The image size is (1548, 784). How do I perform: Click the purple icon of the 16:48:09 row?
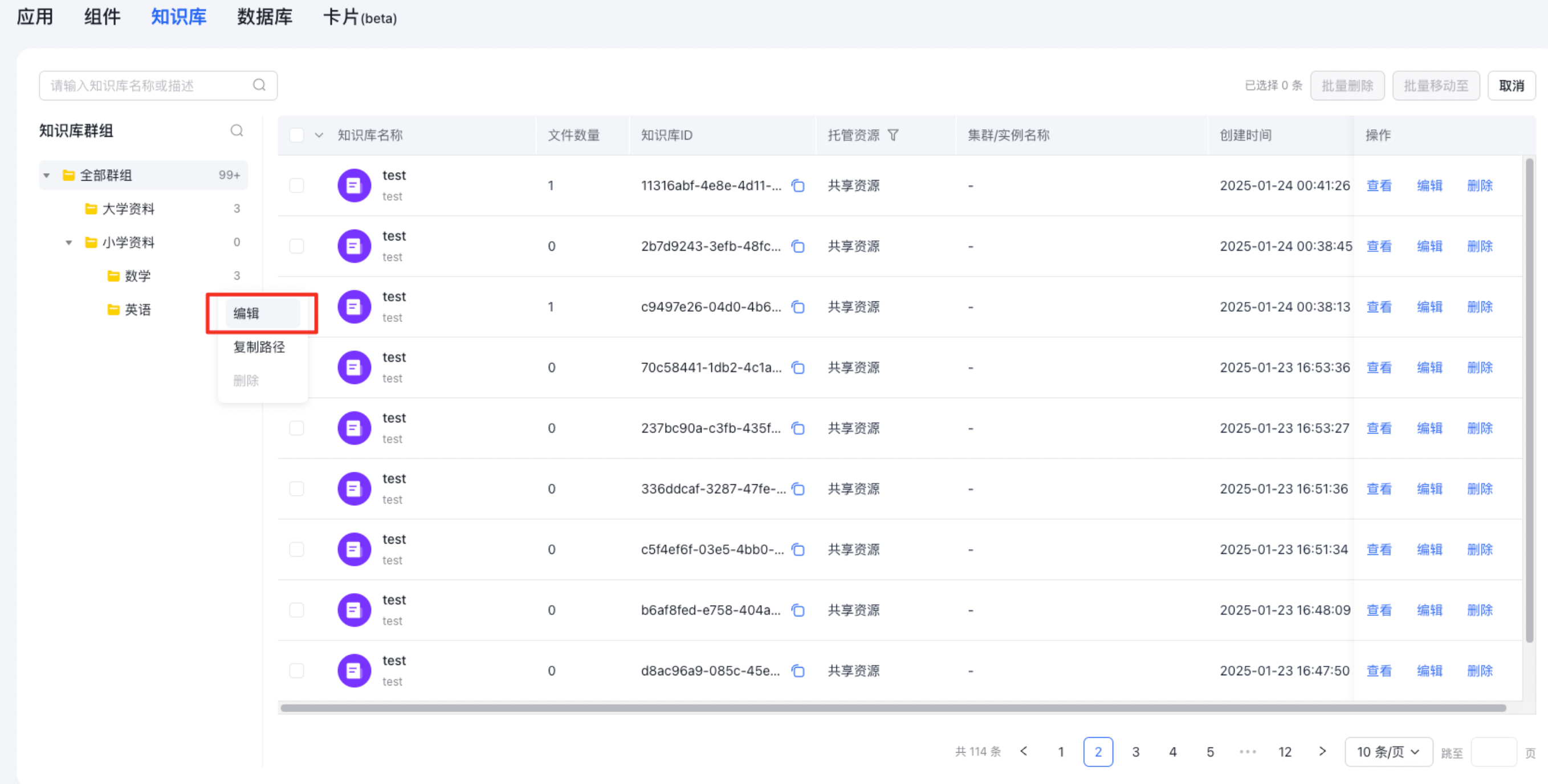click(354, 610)
